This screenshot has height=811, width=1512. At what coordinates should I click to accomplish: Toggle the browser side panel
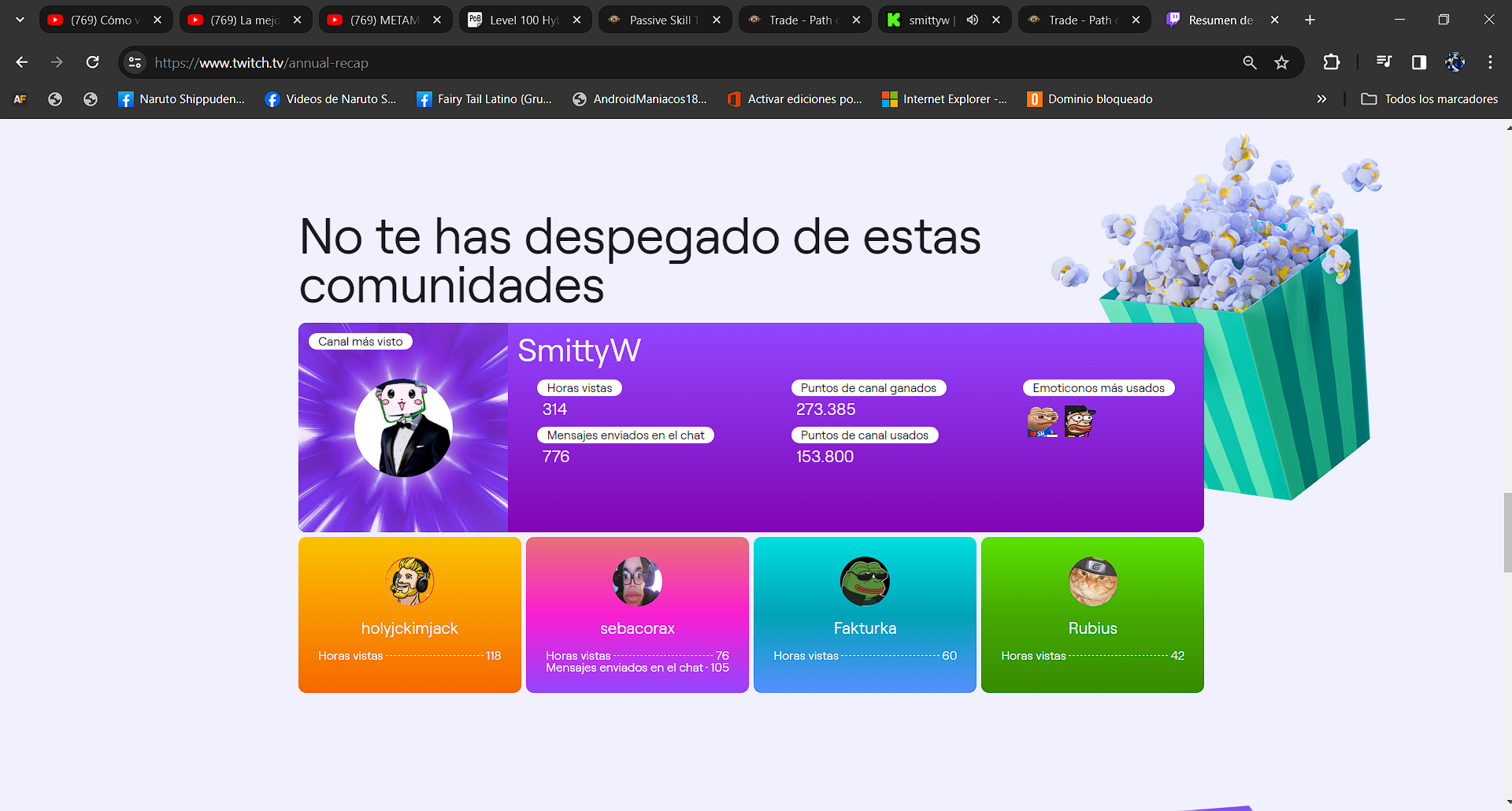(x=1419, y=62)
